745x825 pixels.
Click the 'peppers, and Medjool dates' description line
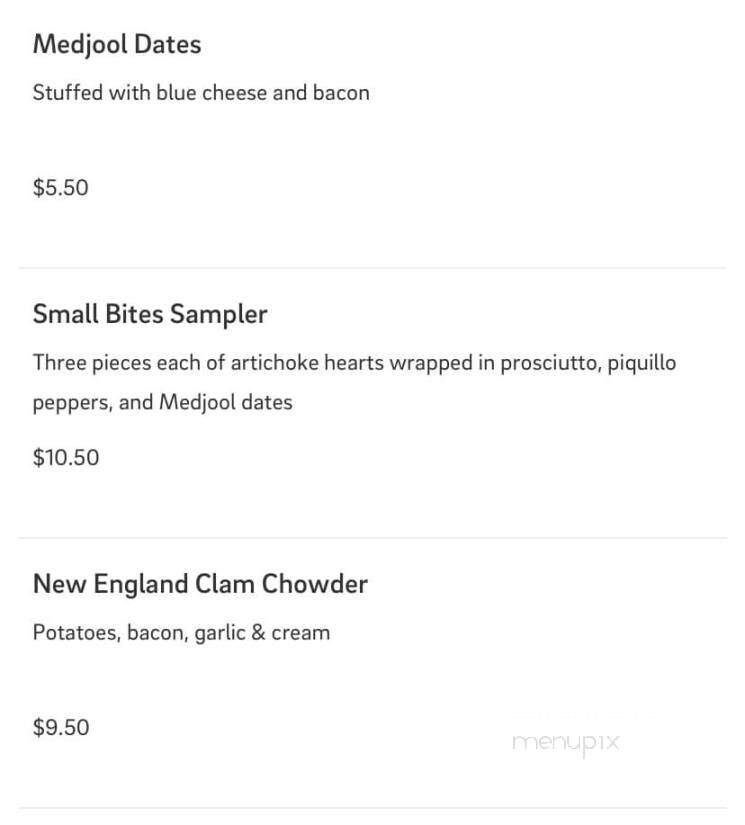[x=163, y=403]
